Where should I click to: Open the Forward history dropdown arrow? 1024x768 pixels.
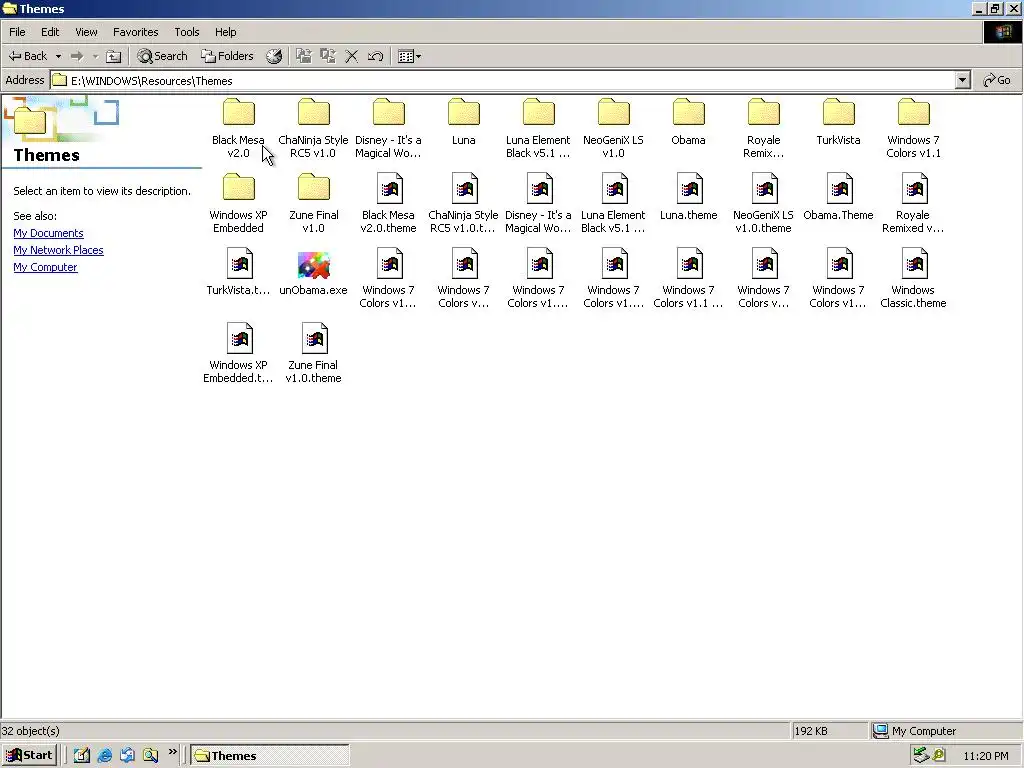(x=95, y=56)
